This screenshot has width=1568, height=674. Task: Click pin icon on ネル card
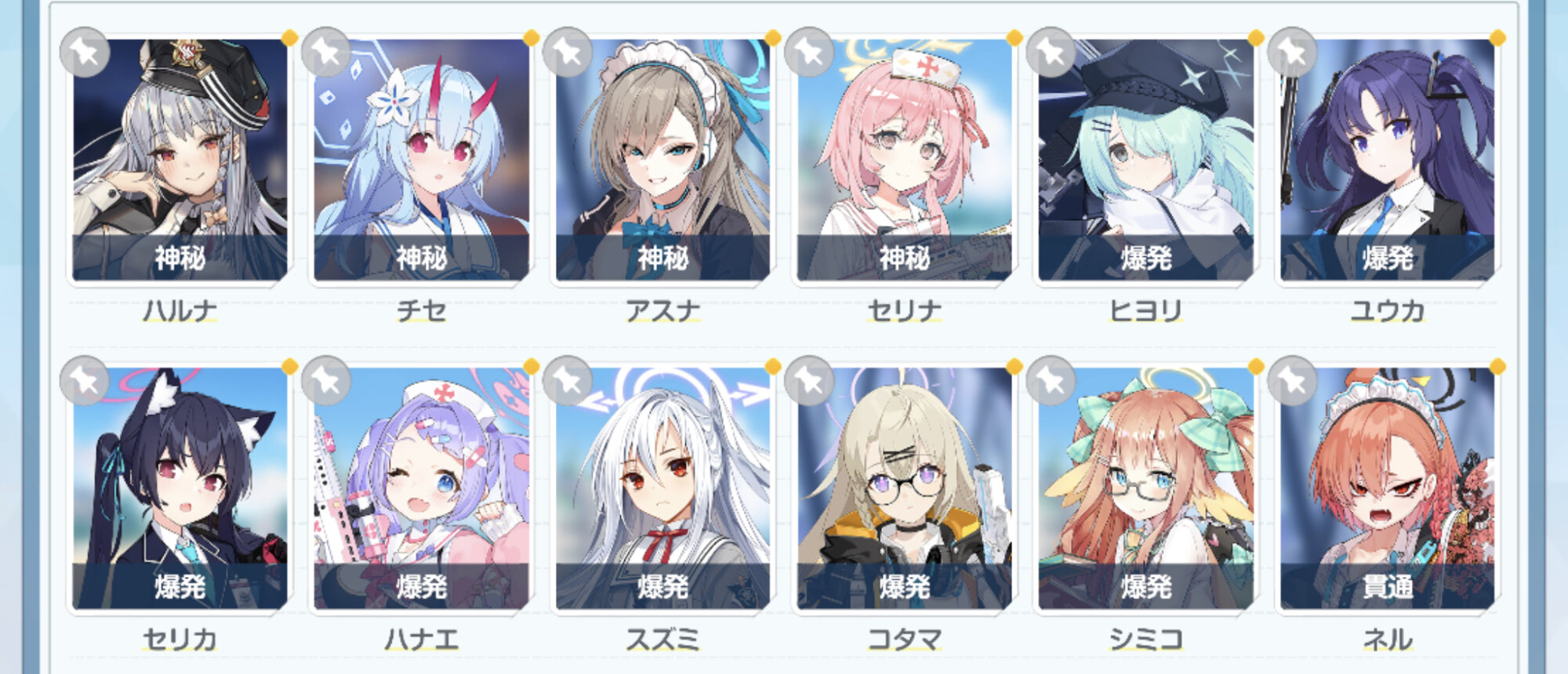[1292, 381]
